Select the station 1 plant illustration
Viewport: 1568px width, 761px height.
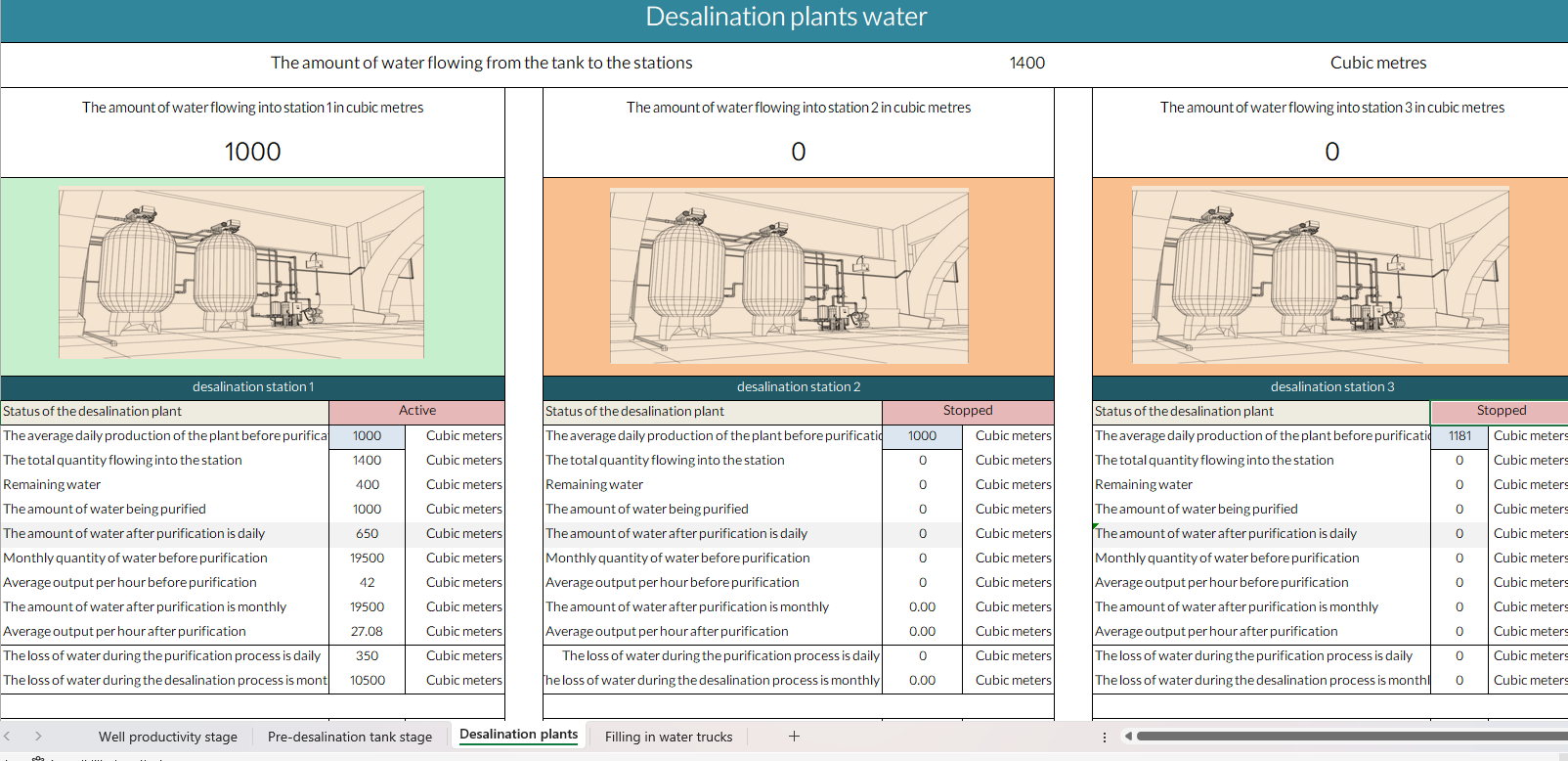tap(241, 274)
